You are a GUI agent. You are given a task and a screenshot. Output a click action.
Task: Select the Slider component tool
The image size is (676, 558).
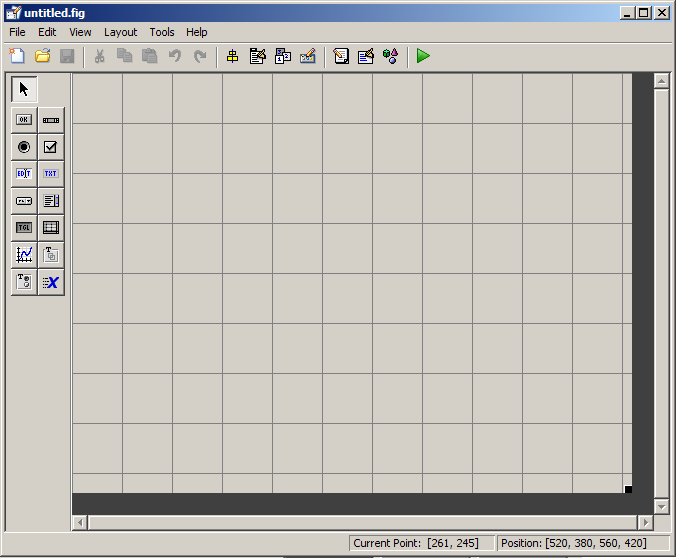51,120
